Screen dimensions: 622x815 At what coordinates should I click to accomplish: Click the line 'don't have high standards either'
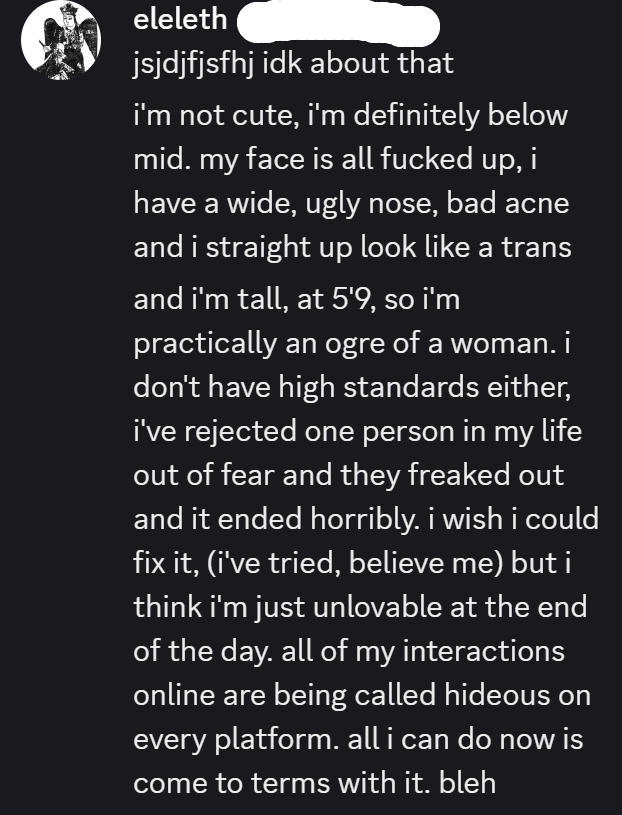click(x=352, y=388)
